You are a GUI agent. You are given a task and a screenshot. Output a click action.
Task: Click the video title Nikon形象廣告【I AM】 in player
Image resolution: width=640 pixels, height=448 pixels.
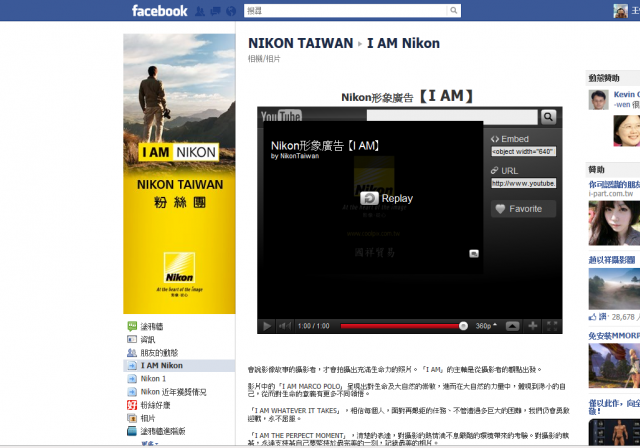pos(326,146)
